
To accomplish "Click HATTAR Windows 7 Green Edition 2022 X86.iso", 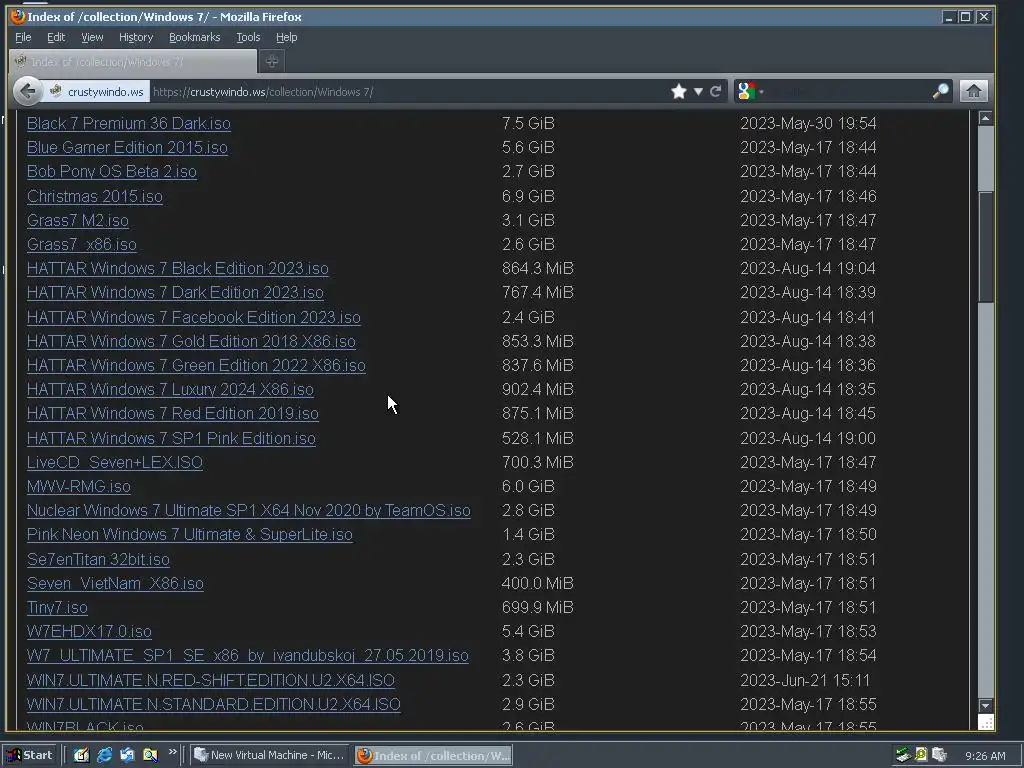I will point(196,366).
